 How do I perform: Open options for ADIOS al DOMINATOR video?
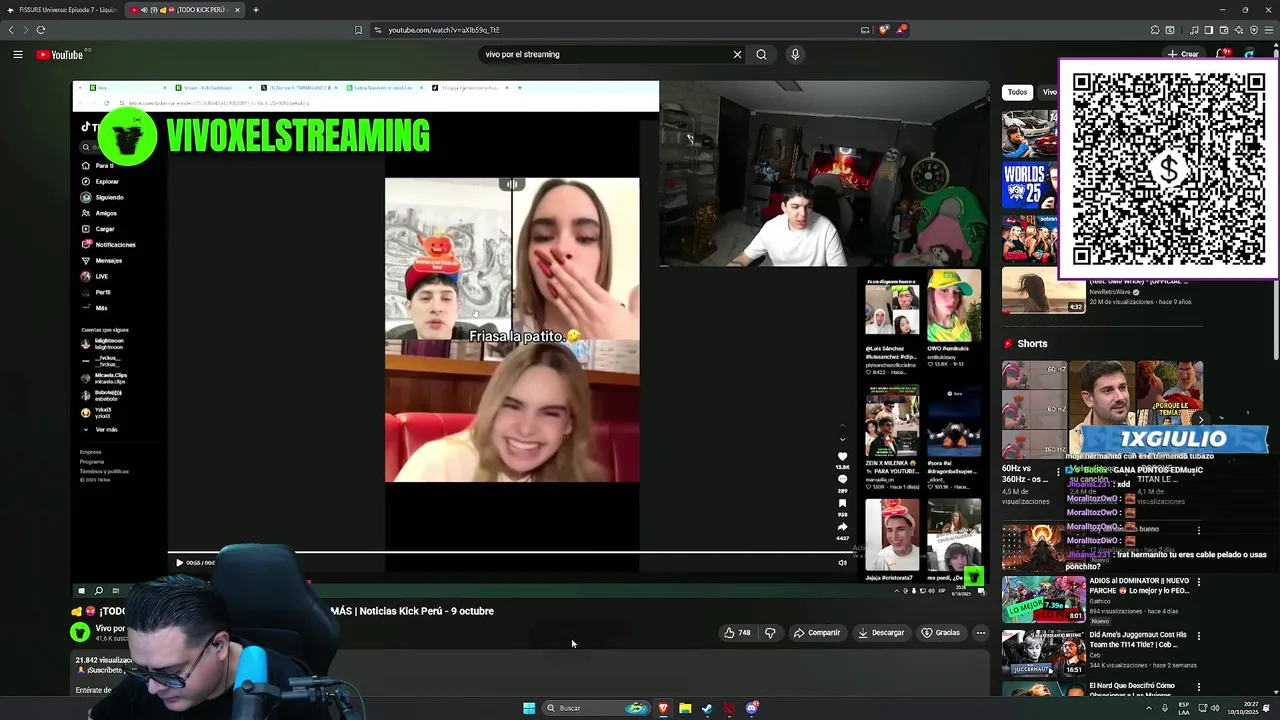click(x=1199, y=582)
